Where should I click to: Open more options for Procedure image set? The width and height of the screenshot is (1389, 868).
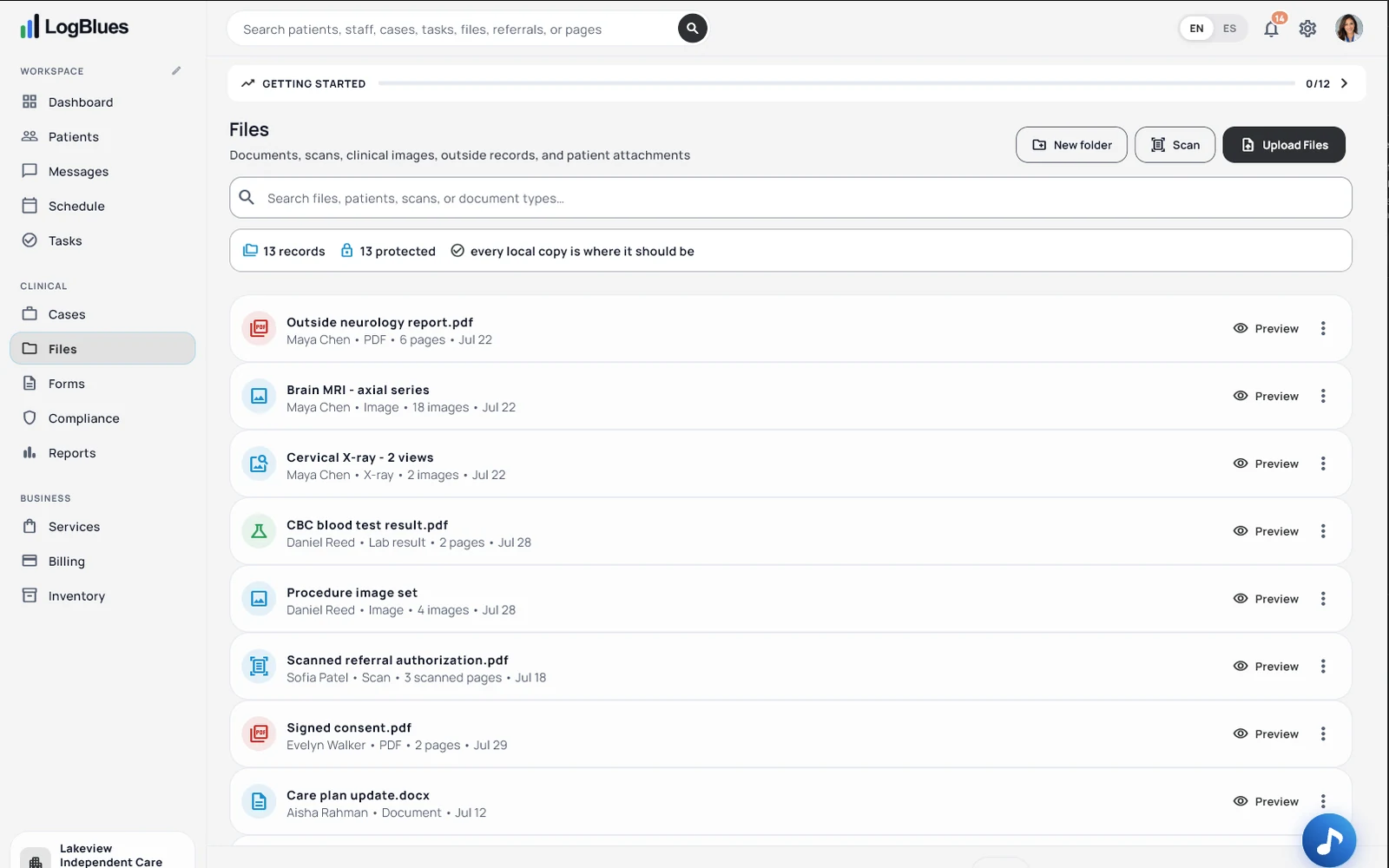click(x=1323, y=599)
